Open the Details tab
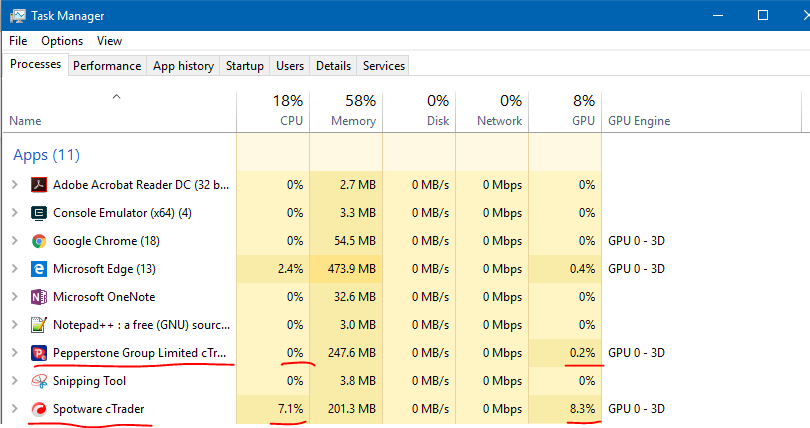 pos(333,66)
